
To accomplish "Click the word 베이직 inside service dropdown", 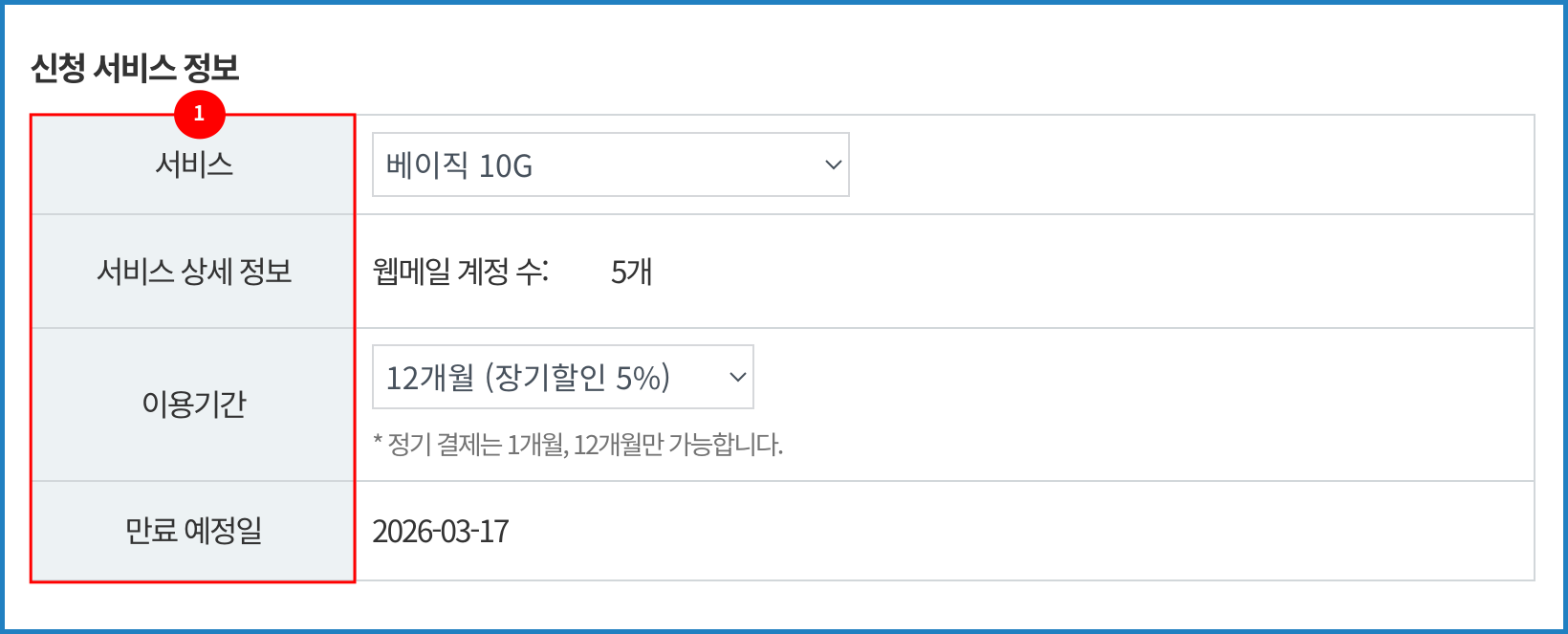I will pyautogui.click(x=426, y=166).
